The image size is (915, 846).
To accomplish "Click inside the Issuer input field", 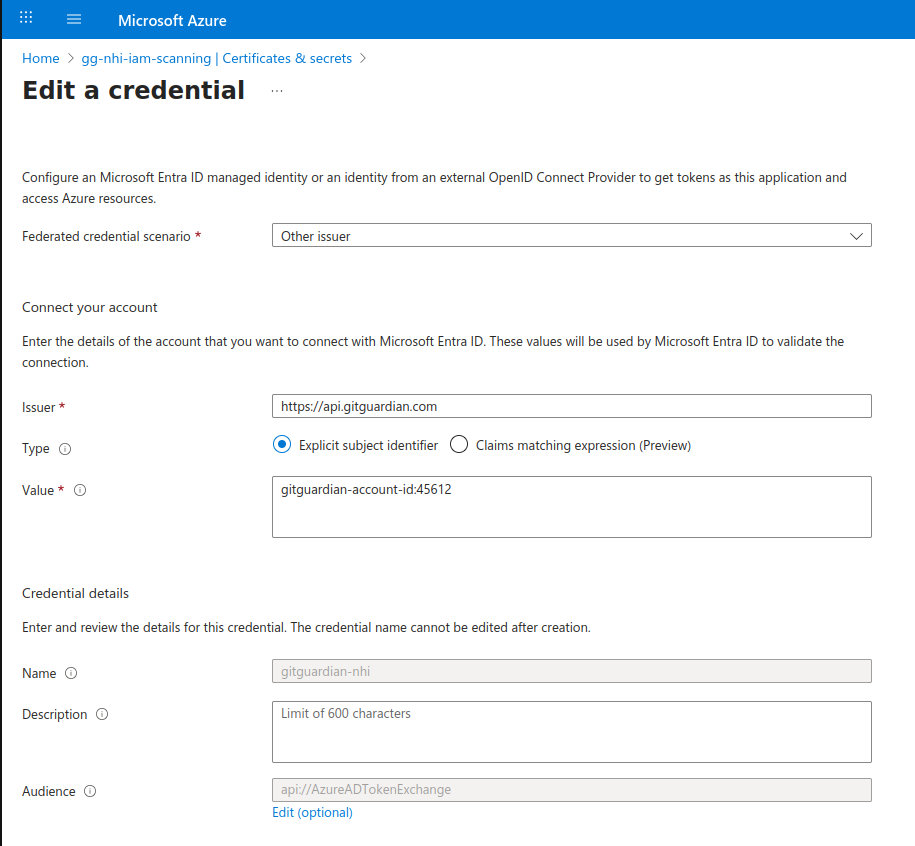I will (x=571, y=406).
